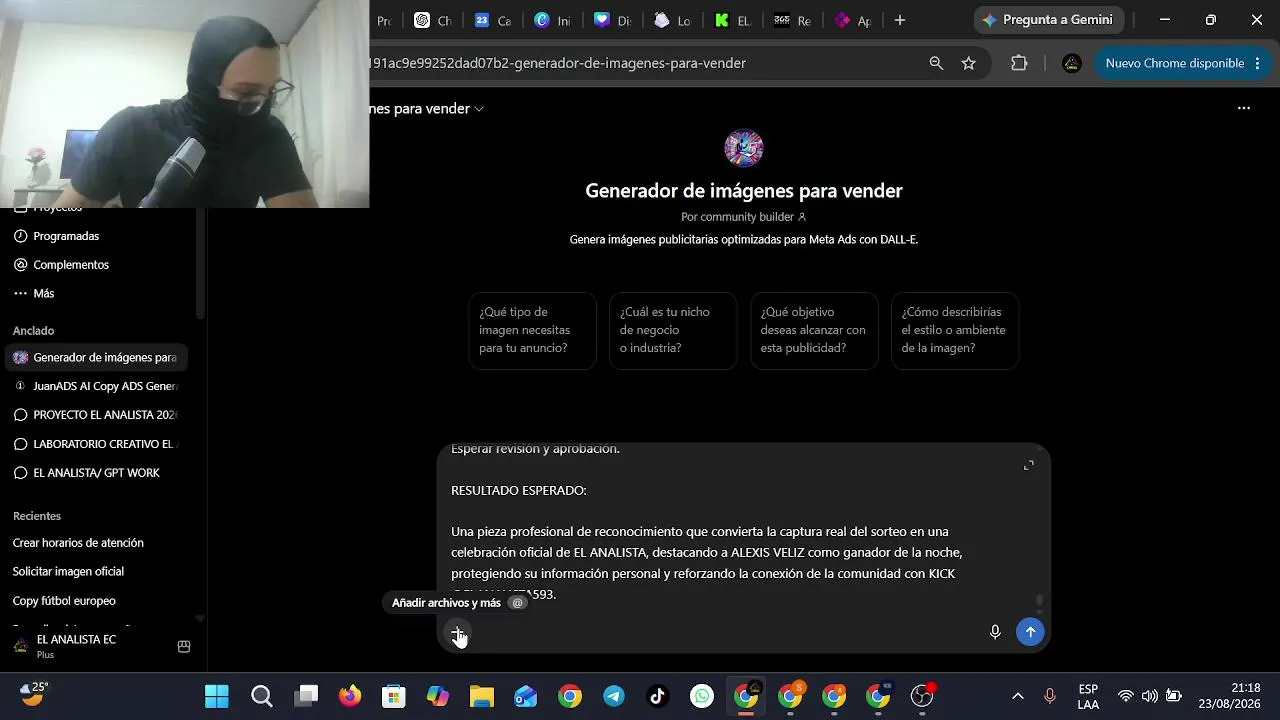The width and height of the screenshot is (1280, 720).
Task: Switch to the Kick tab labeled EL
Action: tap(733, 20)
